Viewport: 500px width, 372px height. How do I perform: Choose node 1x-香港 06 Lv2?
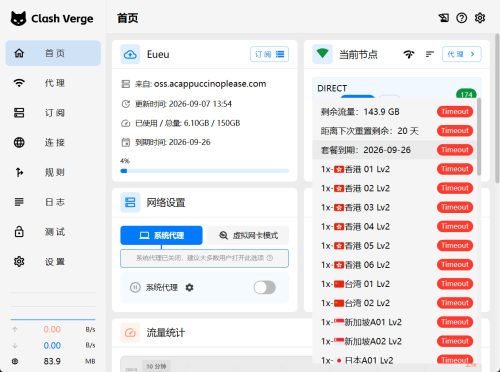[395, 265]
